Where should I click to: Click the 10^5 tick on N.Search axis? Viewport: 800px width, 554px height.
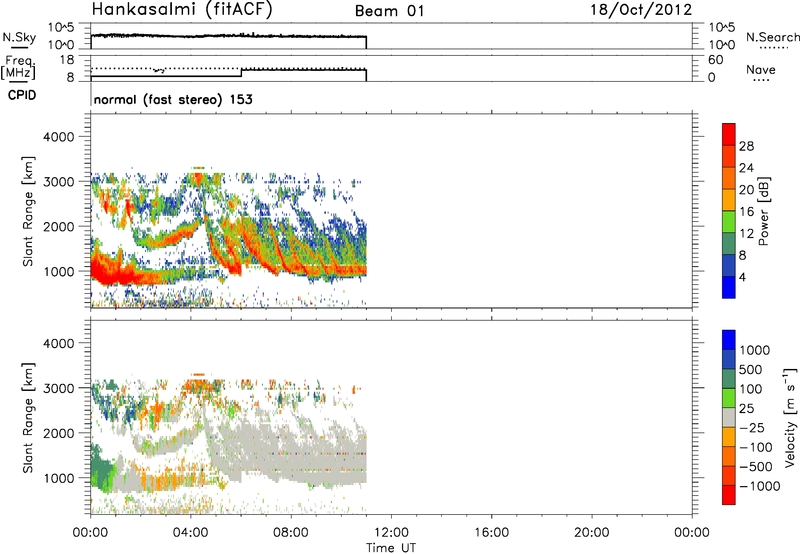(722, 28)
